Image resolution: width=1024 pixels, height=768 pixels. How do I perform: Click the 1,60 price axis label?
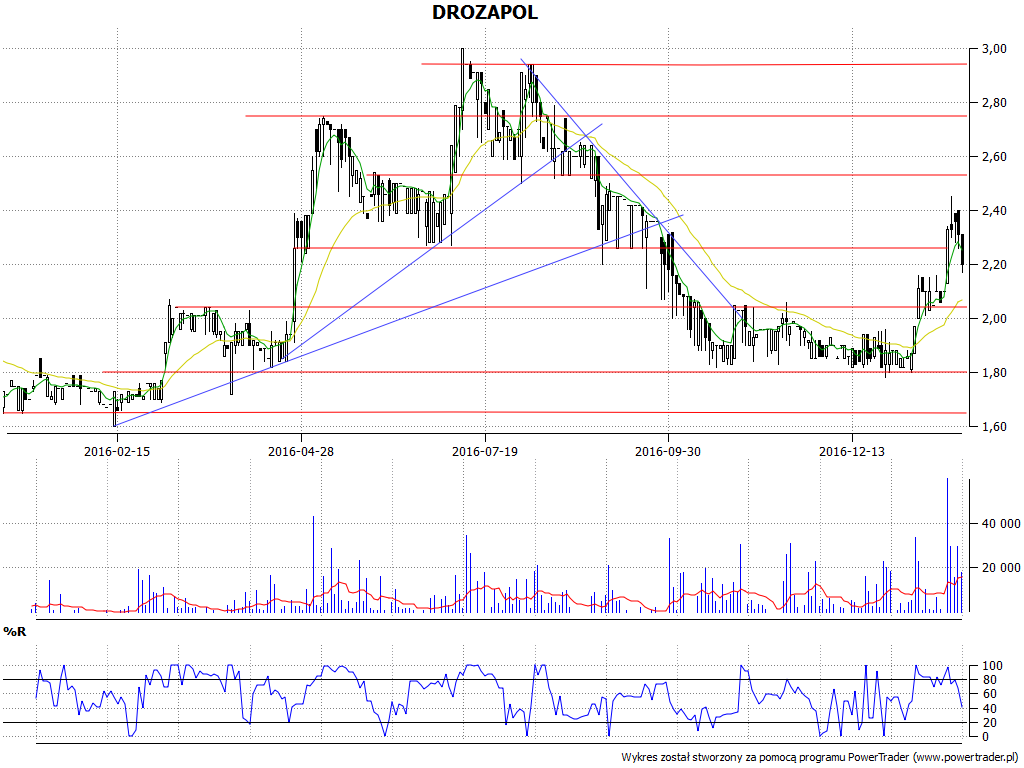click(993, 427)
